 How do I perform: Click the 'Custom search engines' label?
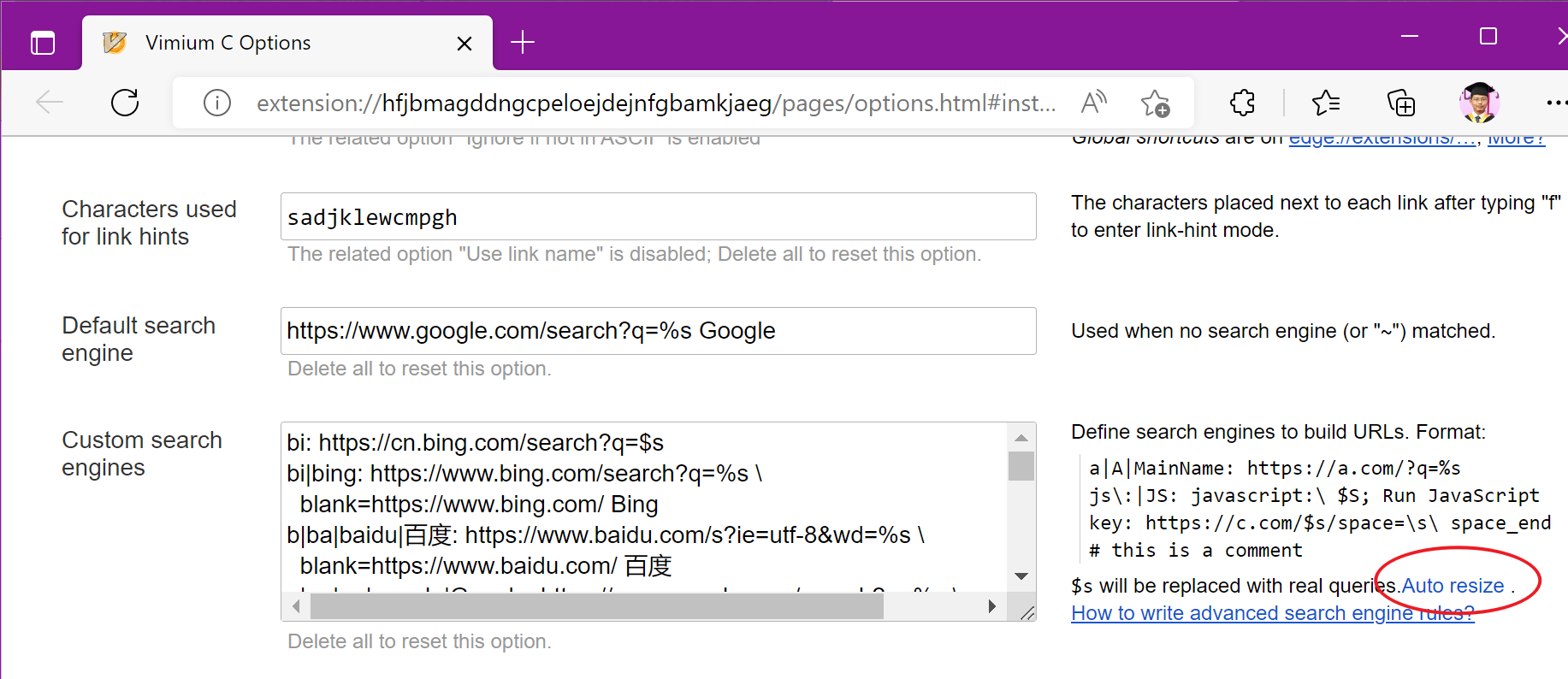tap(142, 453)
